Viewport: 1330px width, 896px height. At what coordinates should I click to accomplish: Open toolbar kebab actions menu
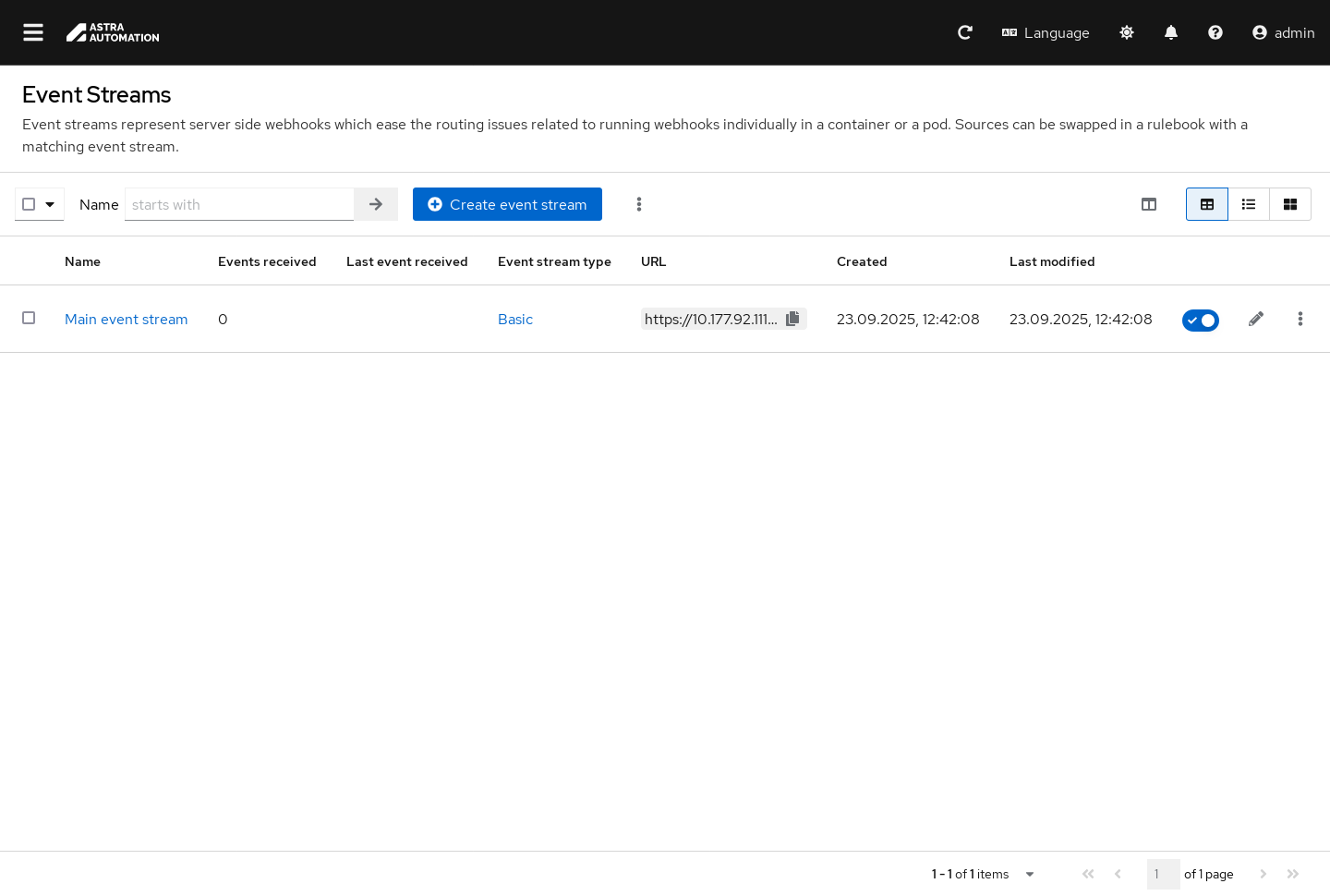[639, 204]
